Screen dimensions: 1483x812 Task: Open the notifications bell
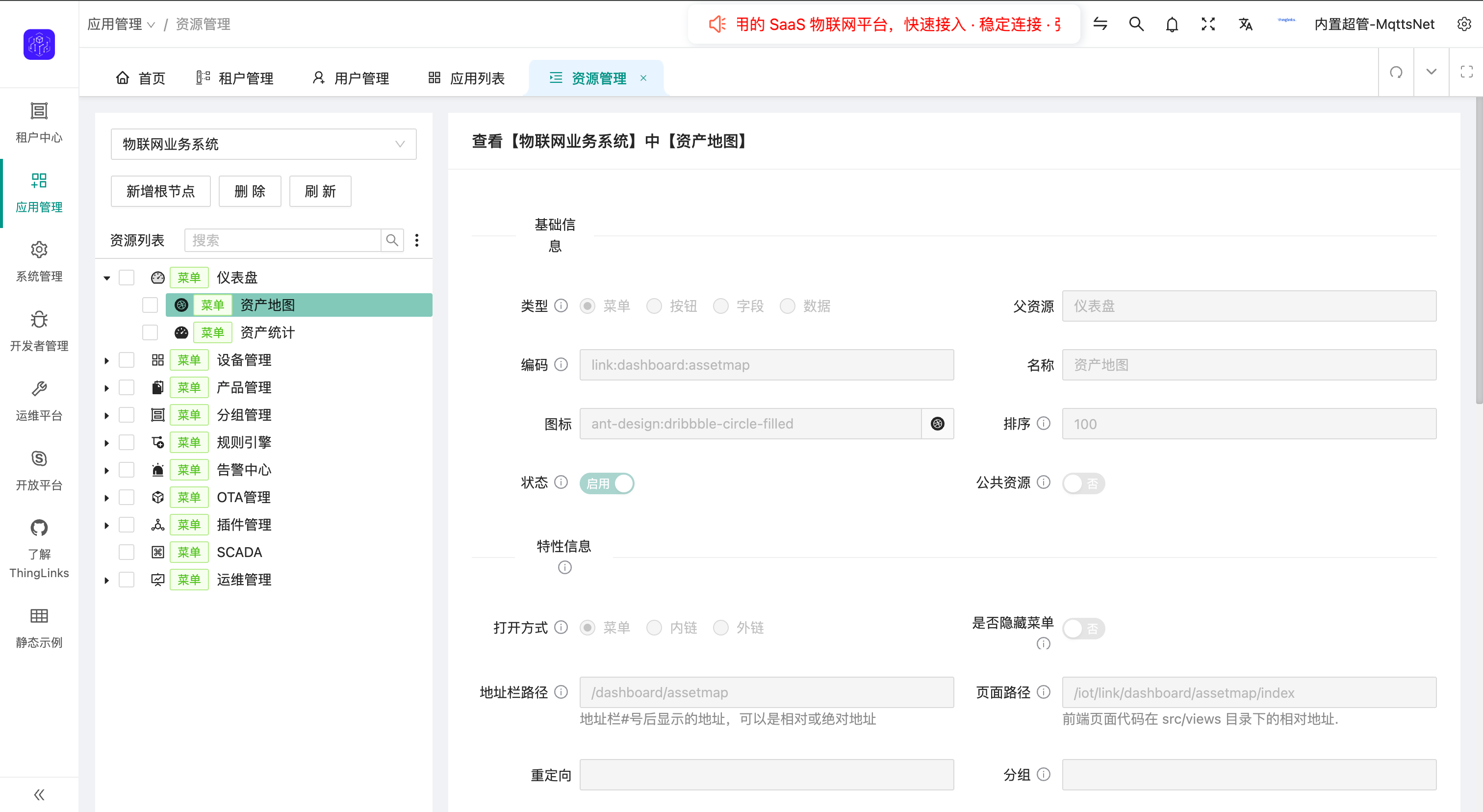coord(1172,24)
